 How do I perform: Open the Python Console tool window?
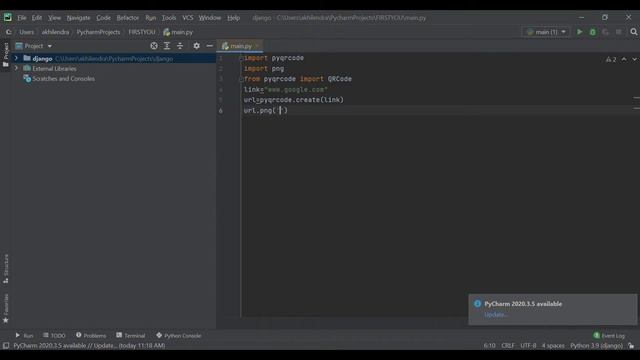click(178, 336)
